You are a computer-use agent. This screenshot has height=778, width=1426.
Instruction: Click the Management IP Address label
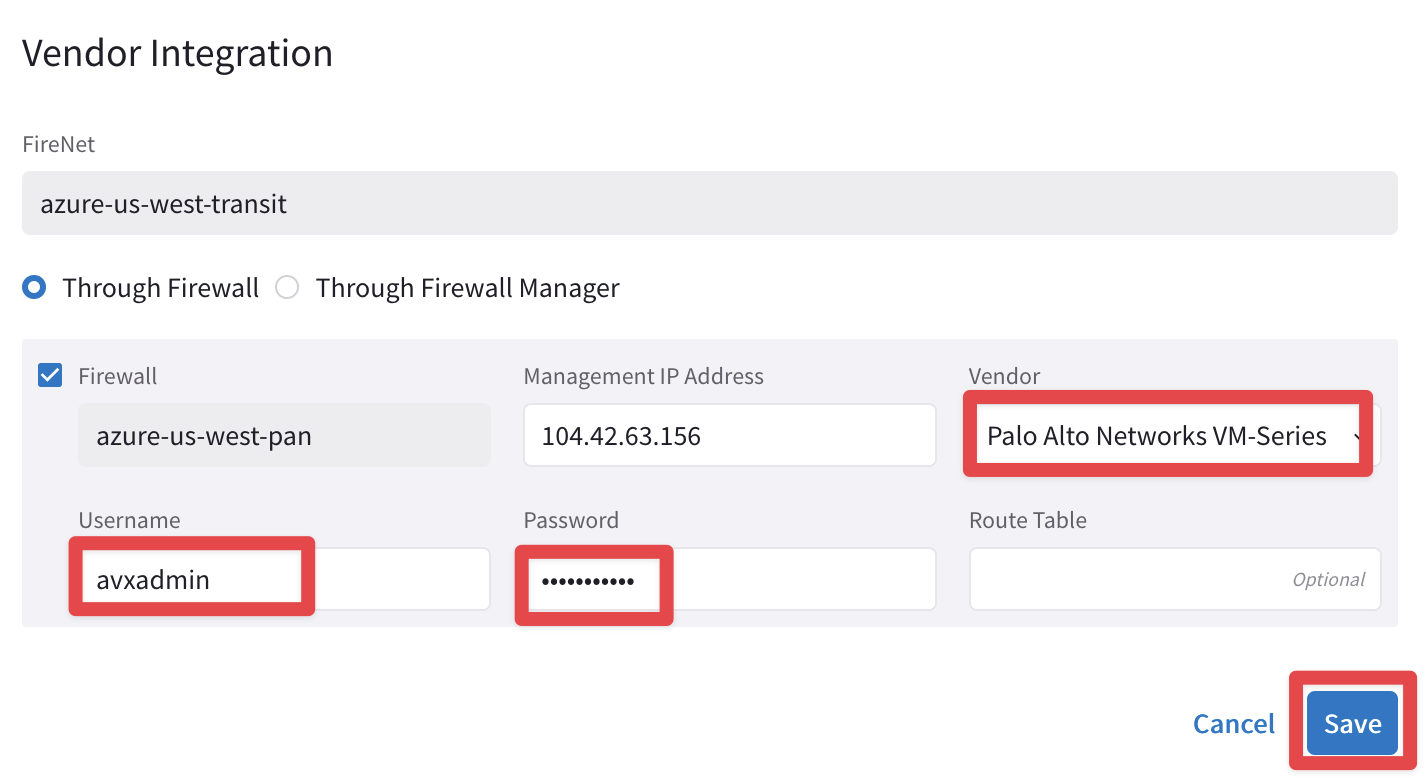click(x=643, y=376)
